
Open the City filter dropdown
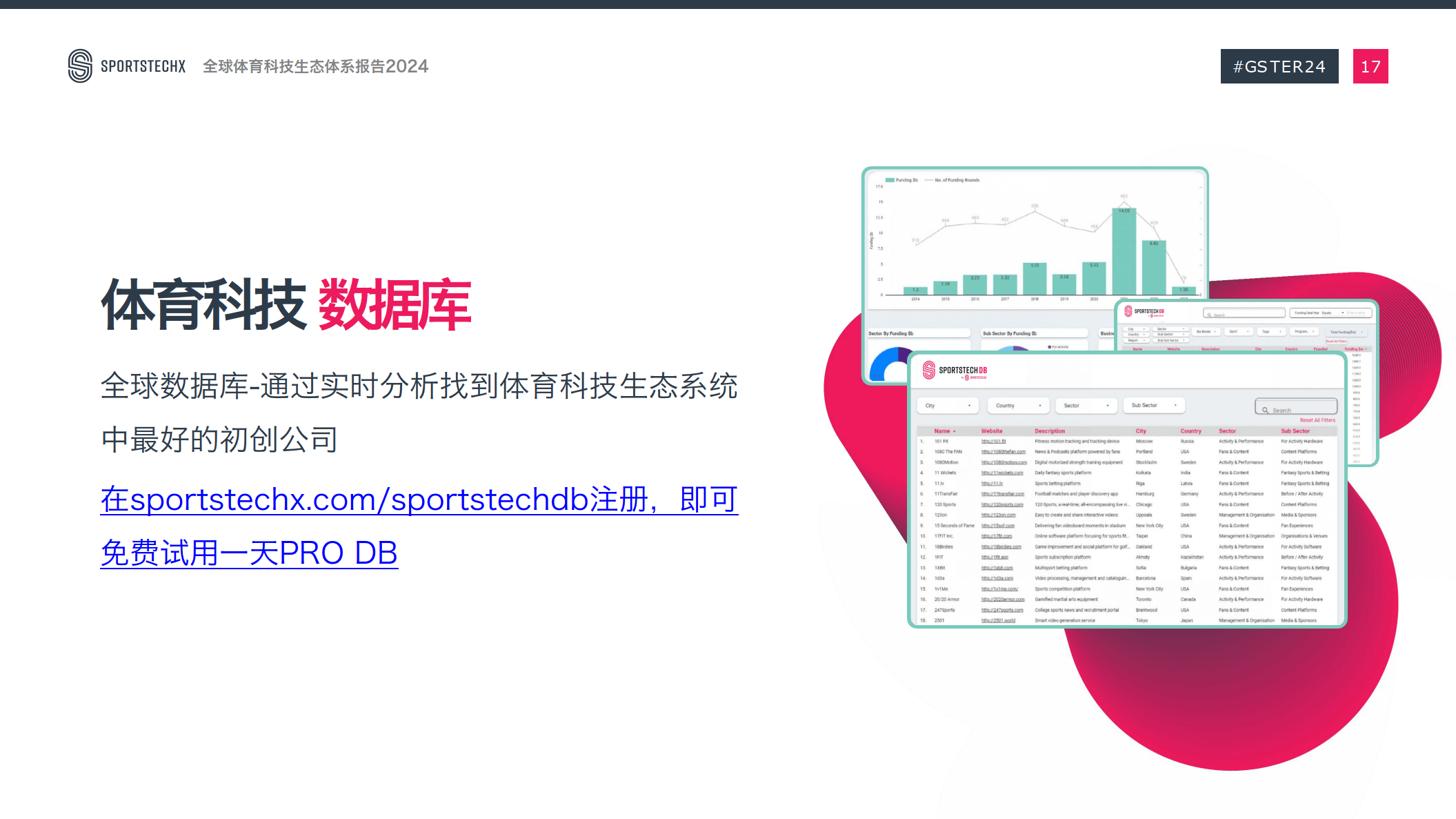point(948,406)
